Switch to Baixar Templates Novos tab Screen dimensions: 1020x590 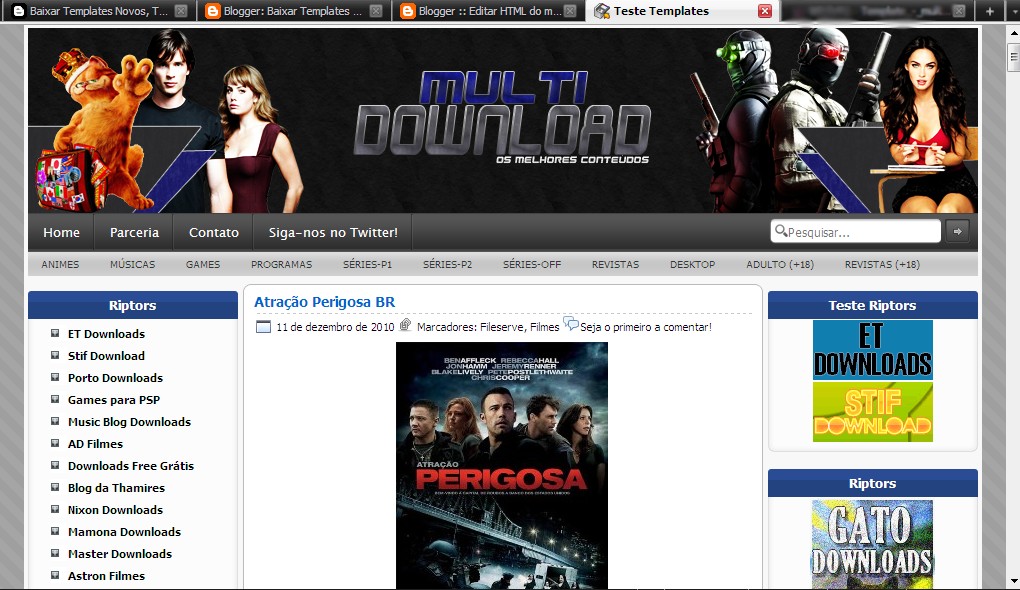click(98, 11)
